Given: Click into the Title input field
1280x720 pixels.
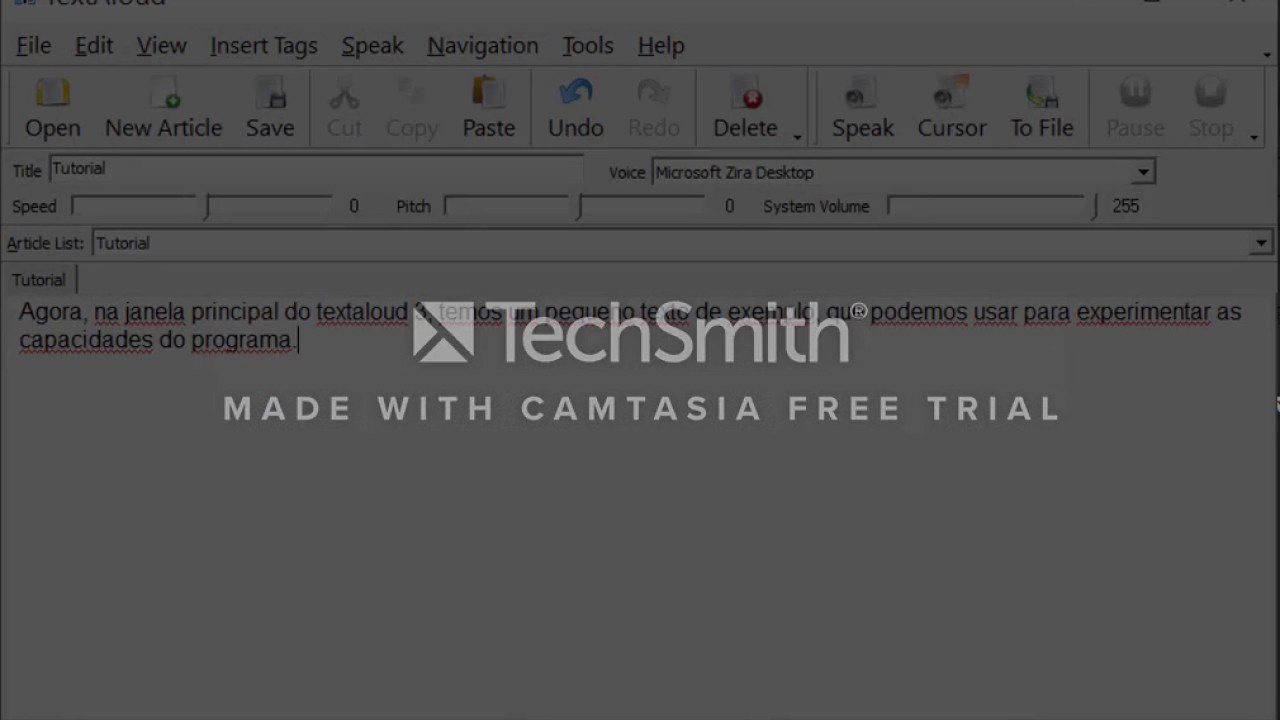Looking at the screenshot, I should point(316,169).
